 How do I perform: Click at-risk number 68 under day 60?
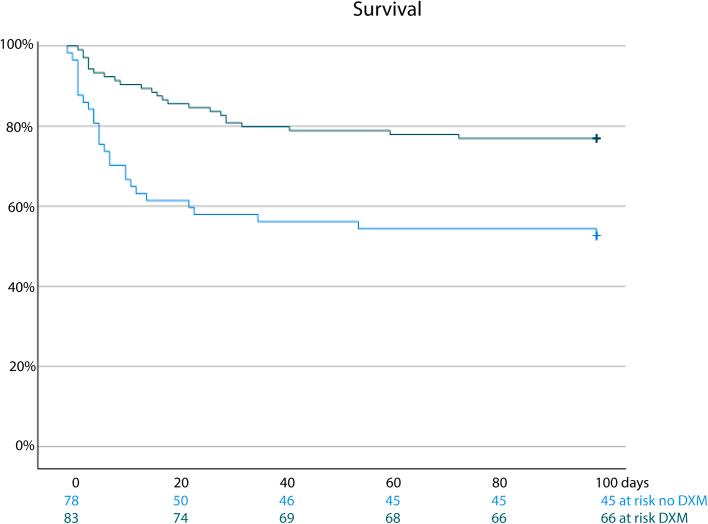pos(393,518)
